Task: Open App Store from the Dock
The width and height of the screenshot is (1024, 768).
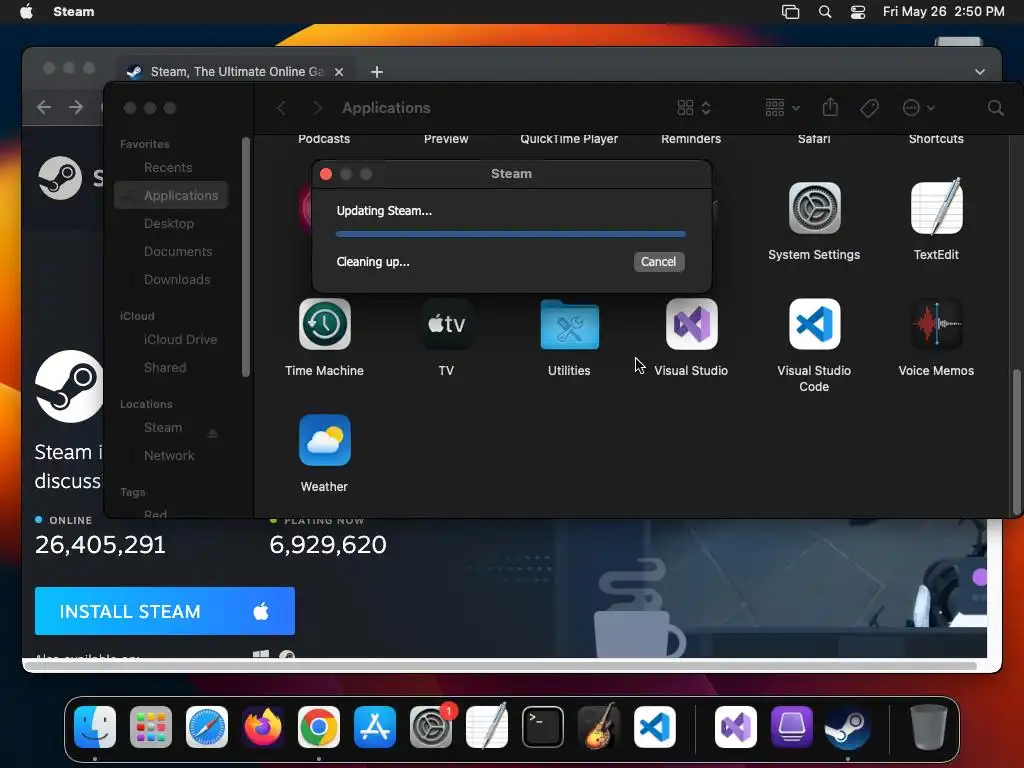Action: click(375, 727)
